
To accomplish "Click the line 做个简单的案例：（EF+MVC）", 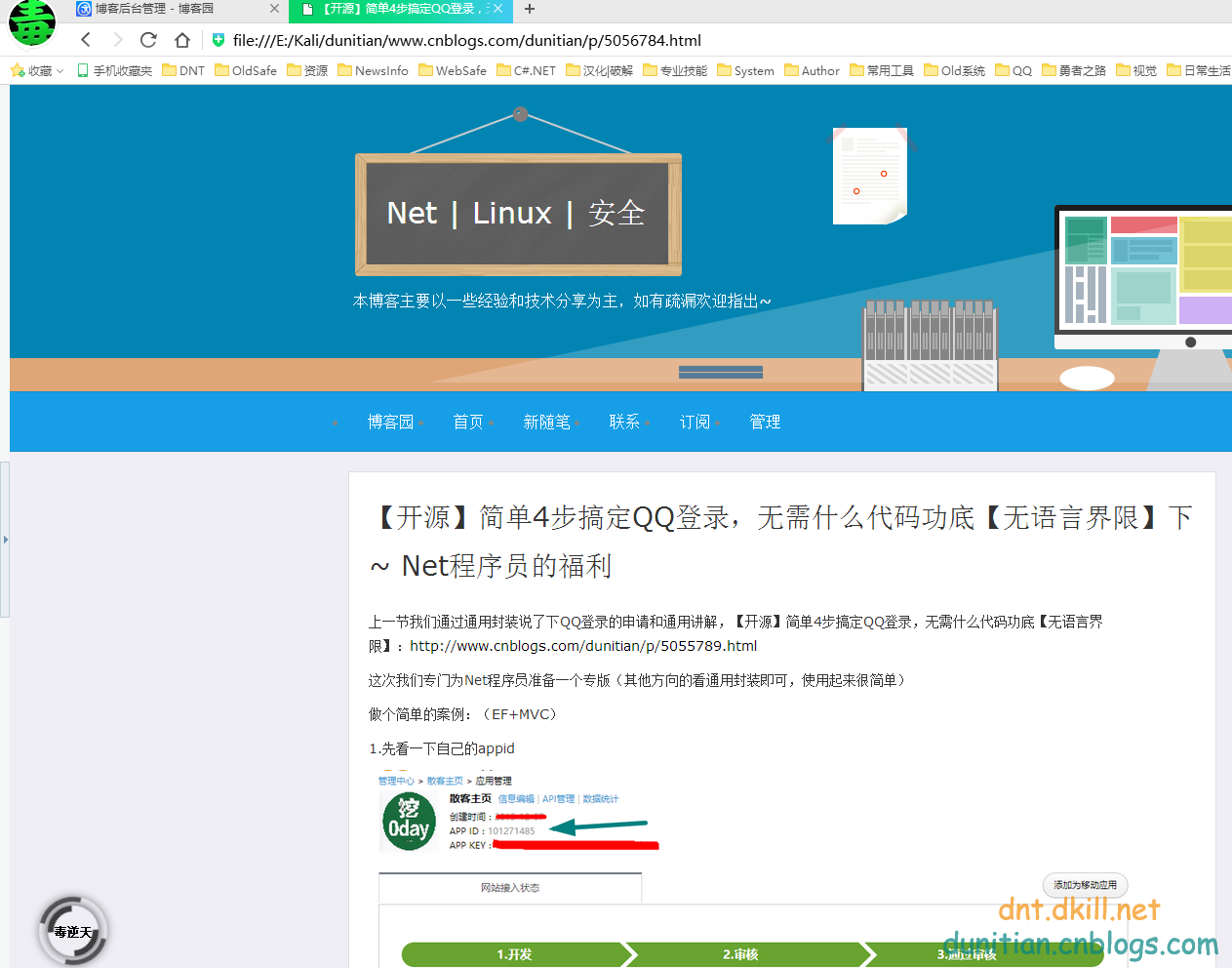I will pos(465,714).
